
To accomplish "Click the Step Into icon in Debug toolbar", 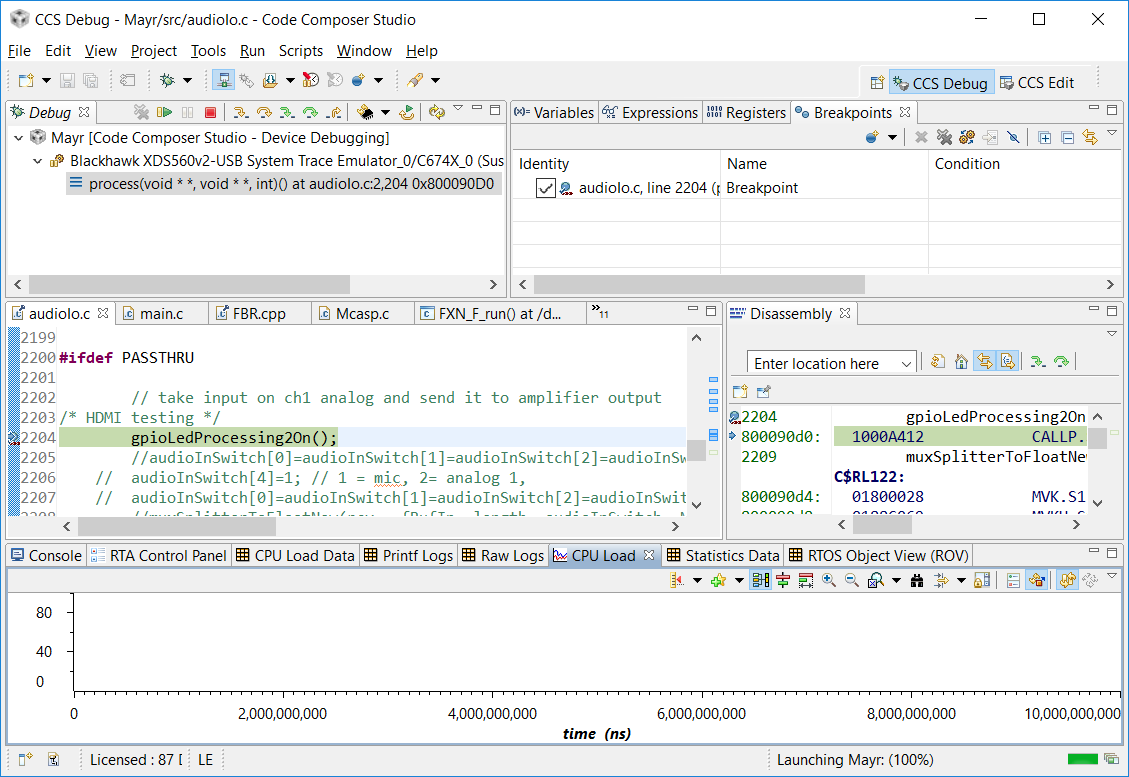I will [x=241, y=113].
